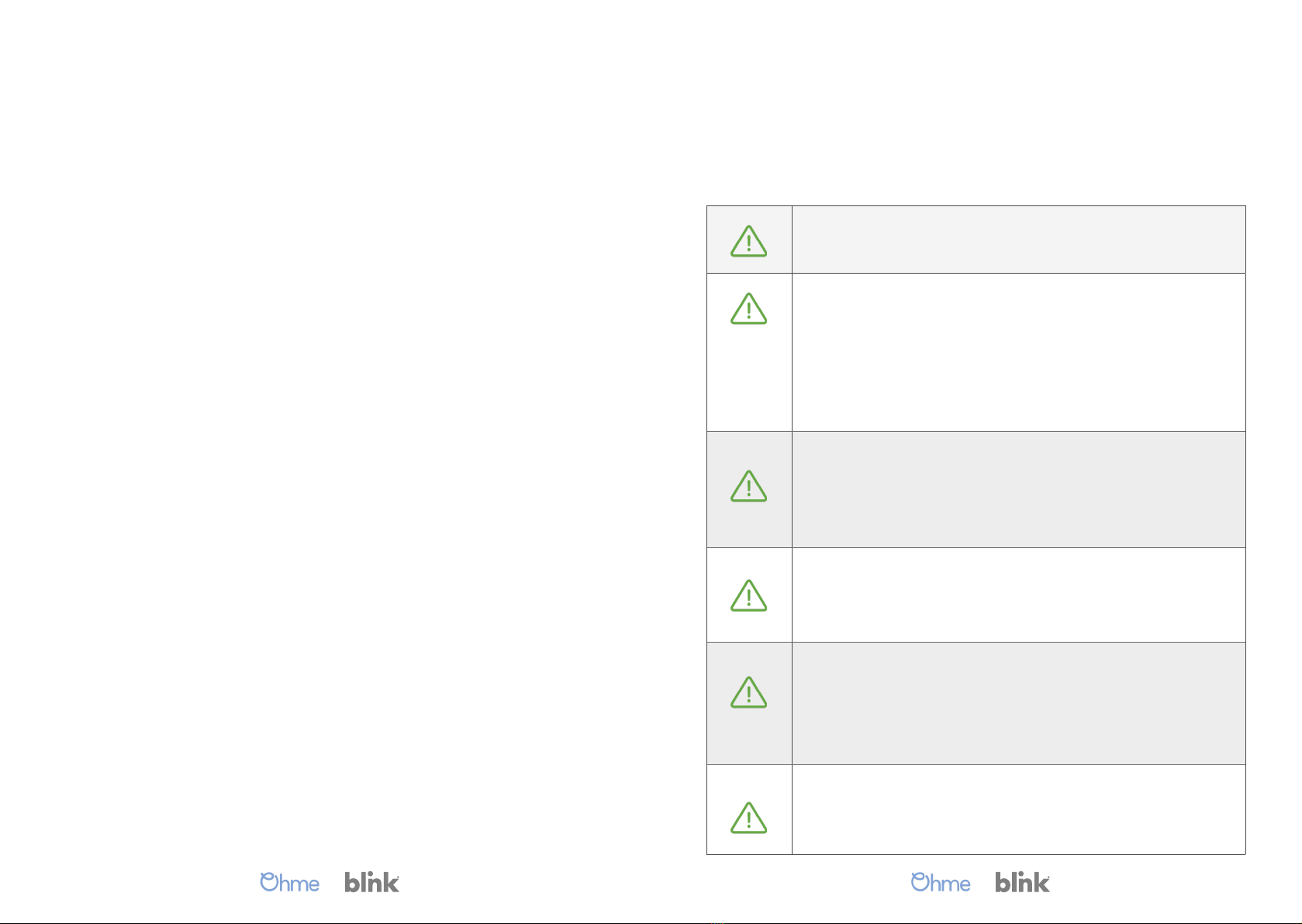The height and width of the screenshot is (924, 1302).
Task: Click the letter k in right-page blink logo
Action: [1041, 882]
